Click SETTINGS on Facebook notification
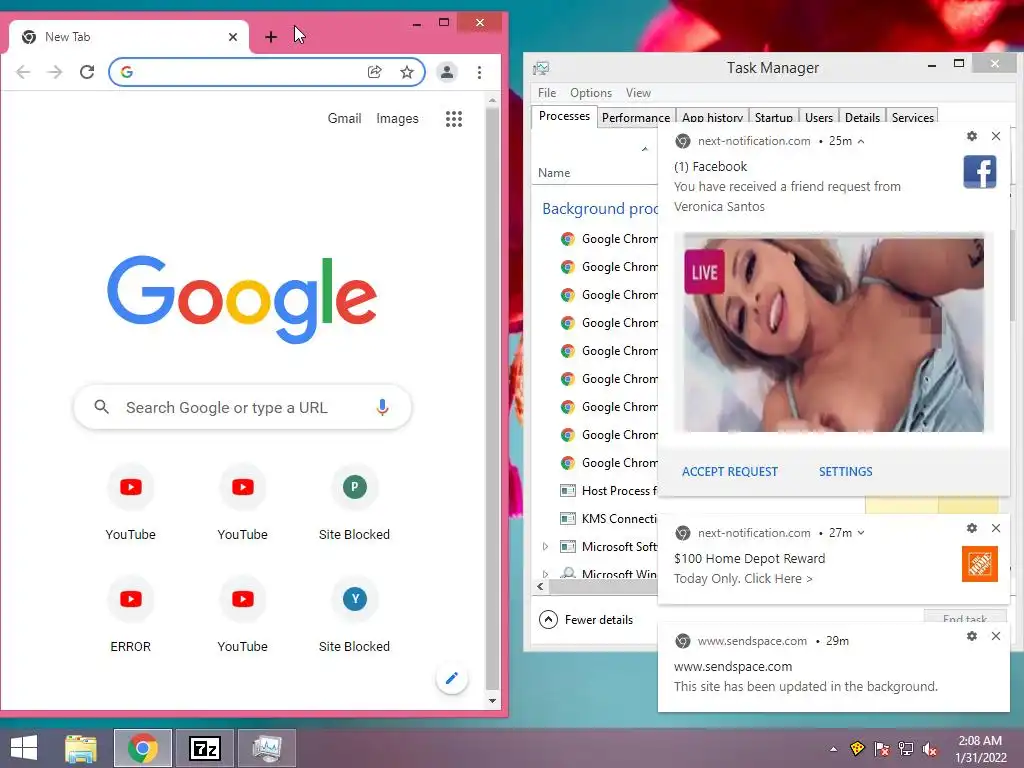The width and height of the screenshot is (1024, 768). click(846, 472)
